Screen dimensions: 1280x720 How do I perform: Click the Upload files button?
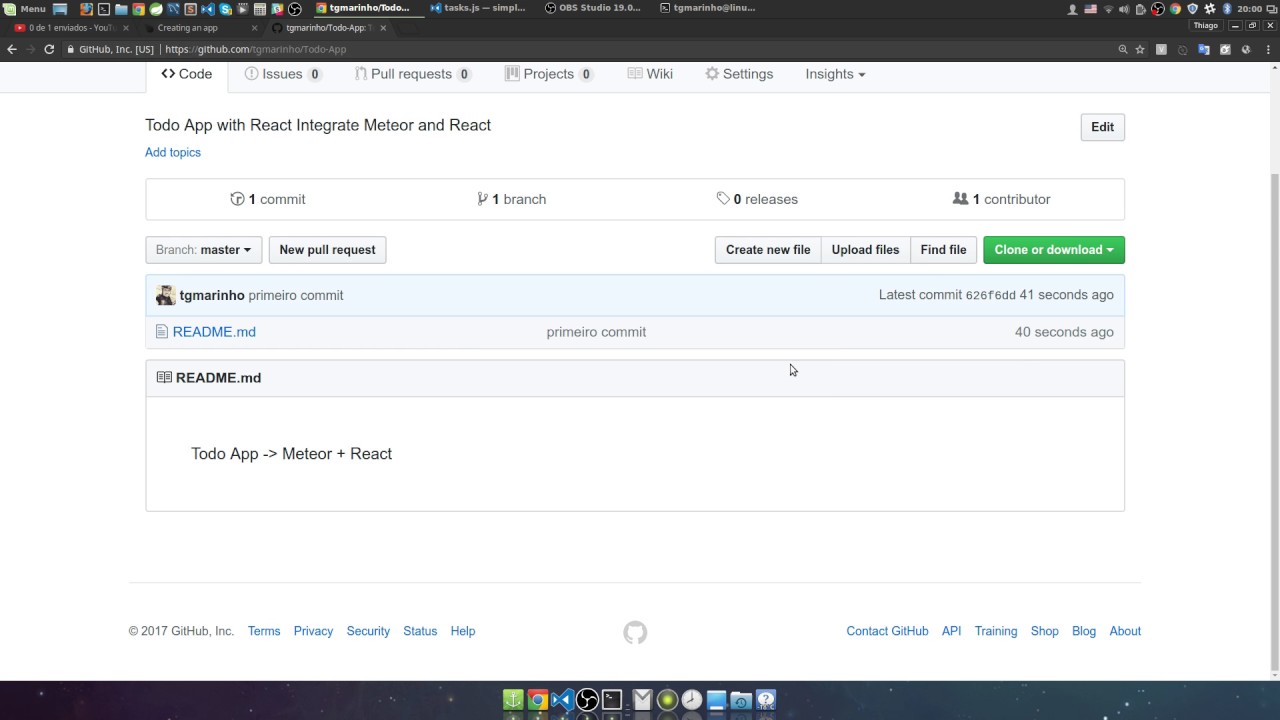(x=865, y=250)
